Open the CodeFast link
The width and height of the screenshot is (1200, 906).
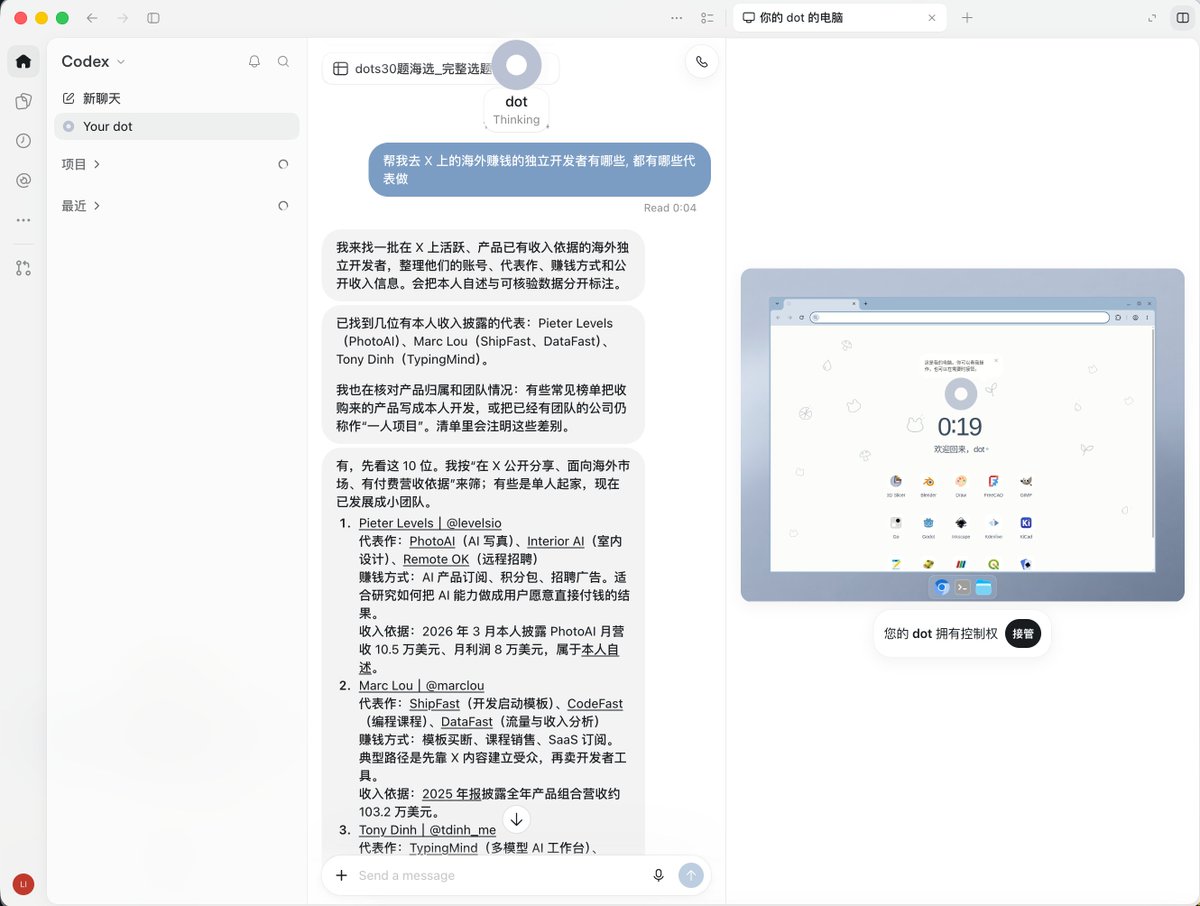click(595, 703)
